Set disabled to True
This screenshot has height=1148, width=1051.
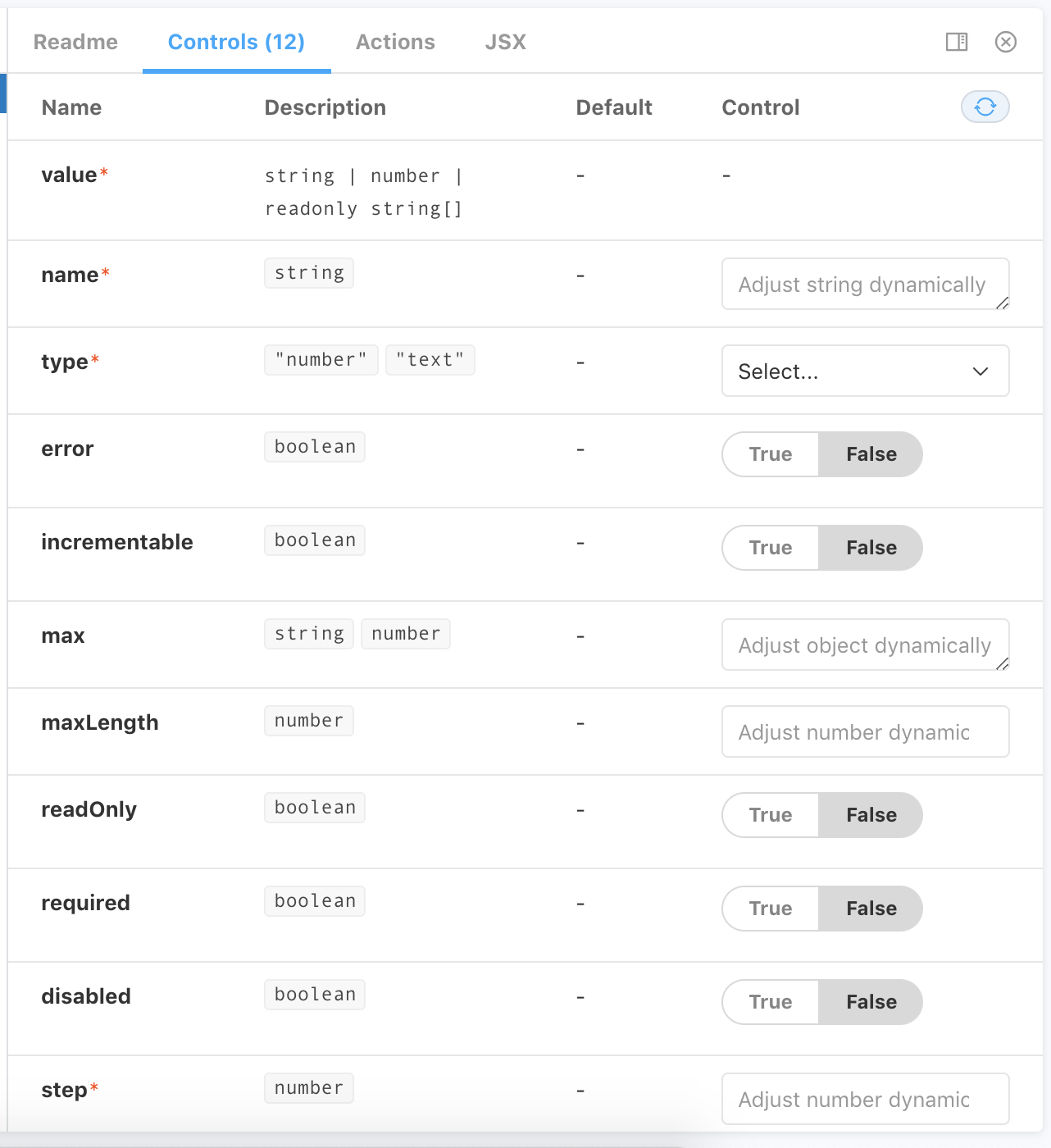point(770,1001)
